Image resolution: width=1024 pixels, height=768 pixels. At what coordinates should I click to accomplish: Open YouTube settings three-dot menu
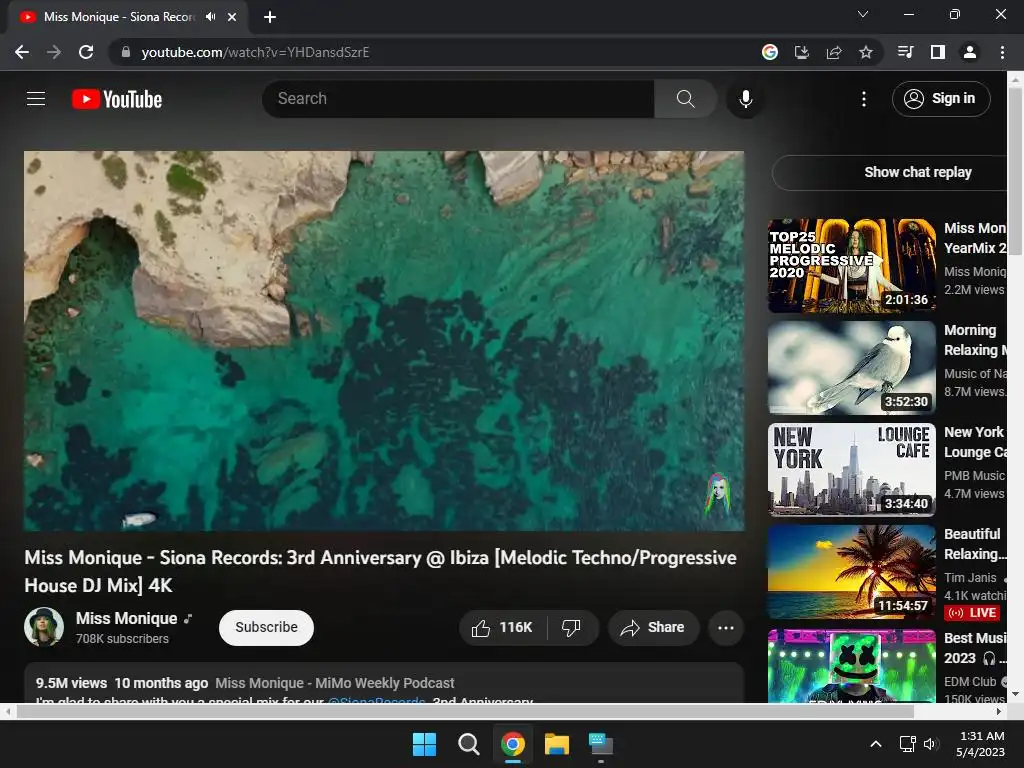[863, 99]
